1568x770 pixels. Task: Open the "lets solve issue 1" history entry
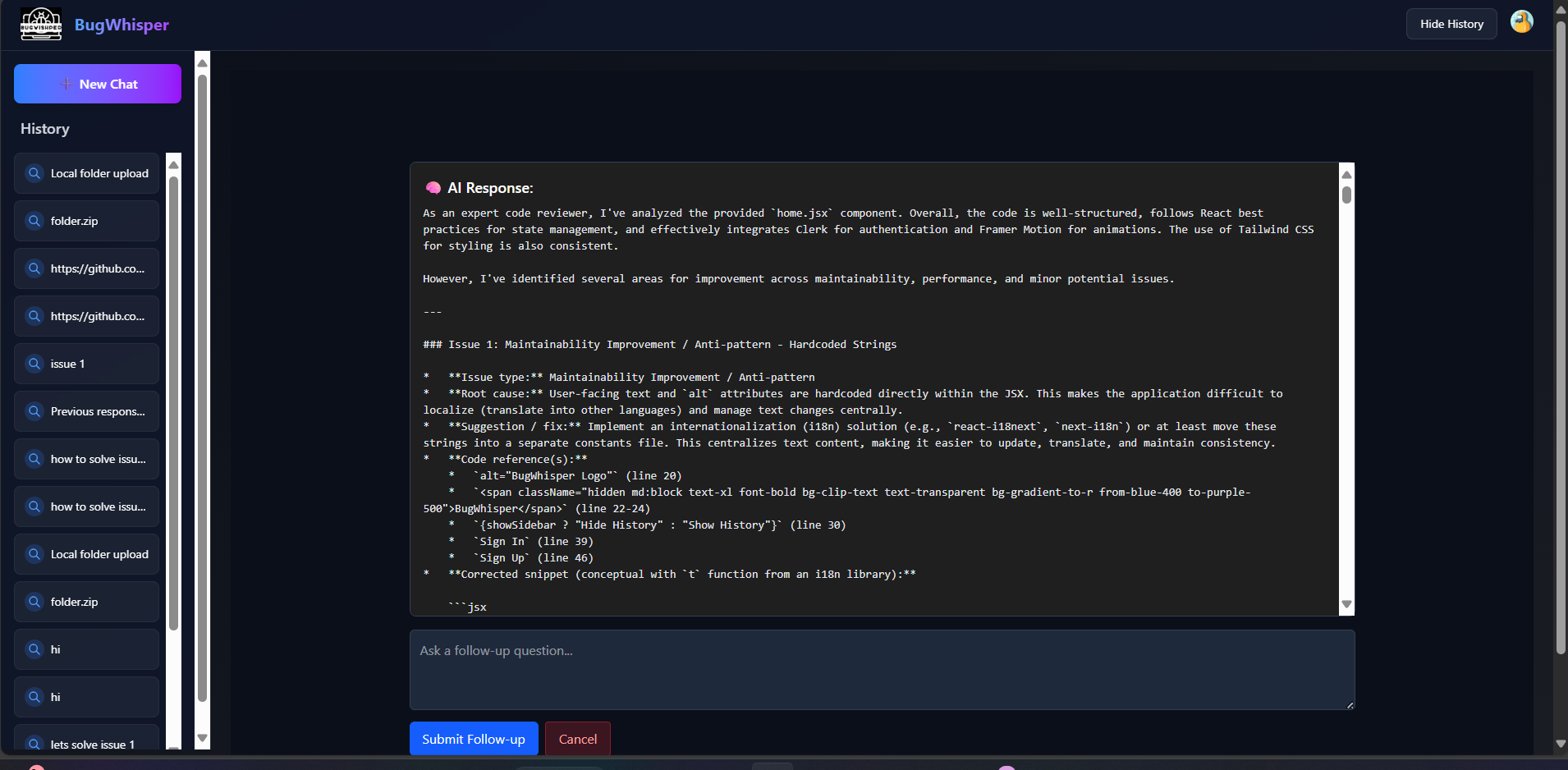[x=86, y=737]
